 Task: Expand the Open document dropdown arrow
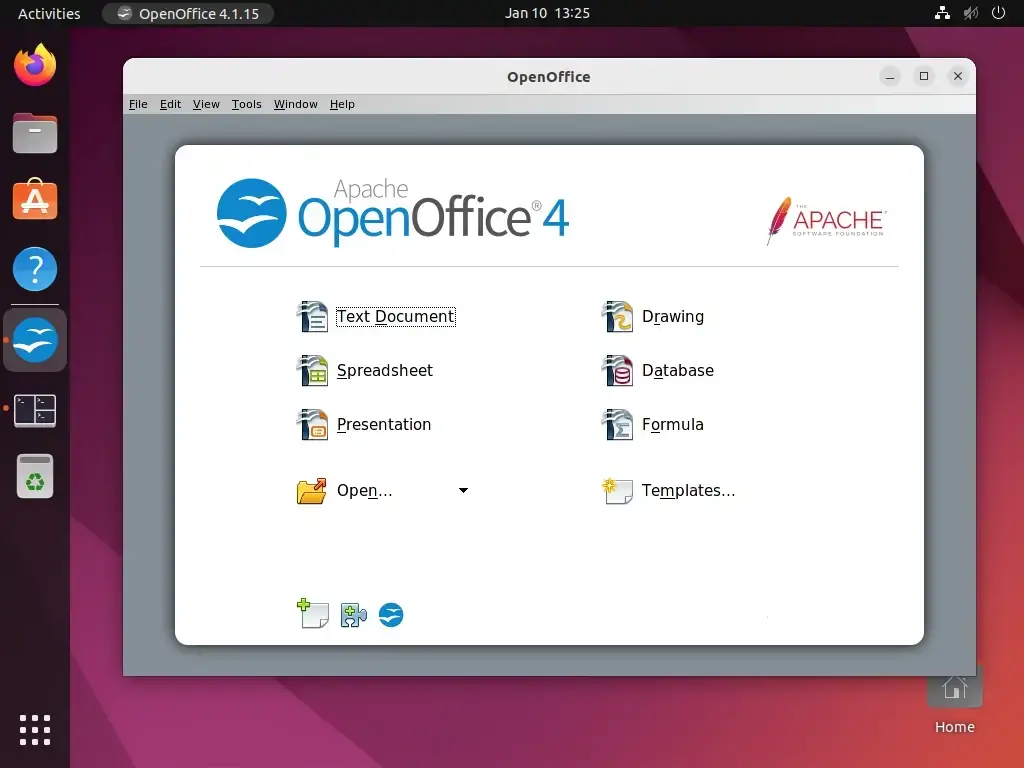click(x=462, y=490)
